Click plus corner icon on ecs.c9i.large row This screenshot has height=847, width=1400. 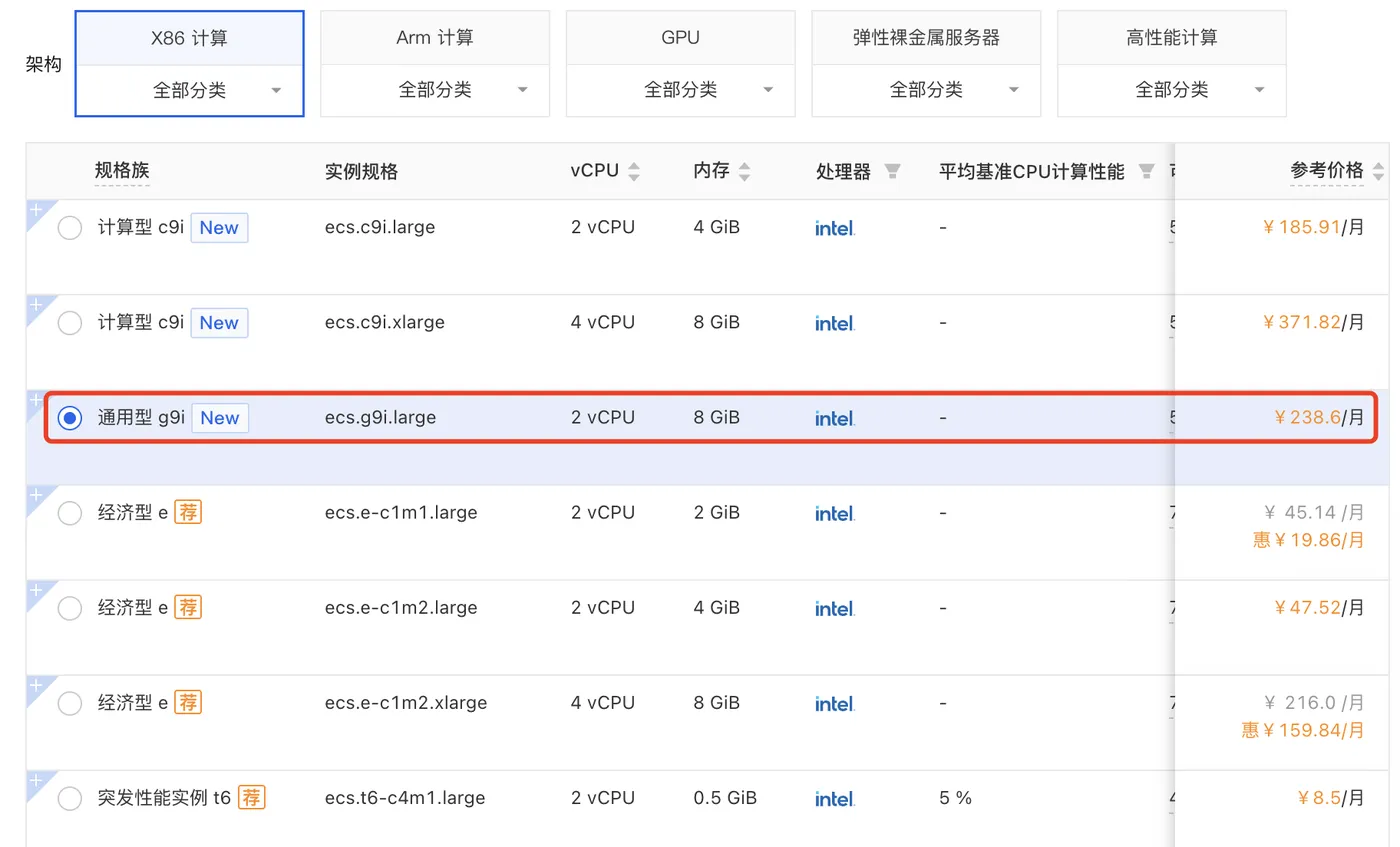35,209
